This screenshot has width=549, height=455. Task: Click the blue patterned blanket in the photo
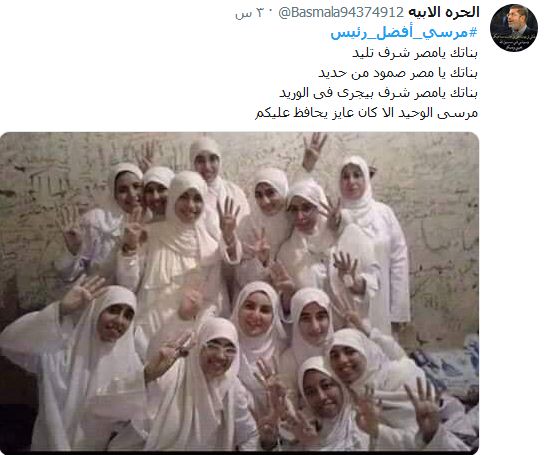(x=452, y=368)
